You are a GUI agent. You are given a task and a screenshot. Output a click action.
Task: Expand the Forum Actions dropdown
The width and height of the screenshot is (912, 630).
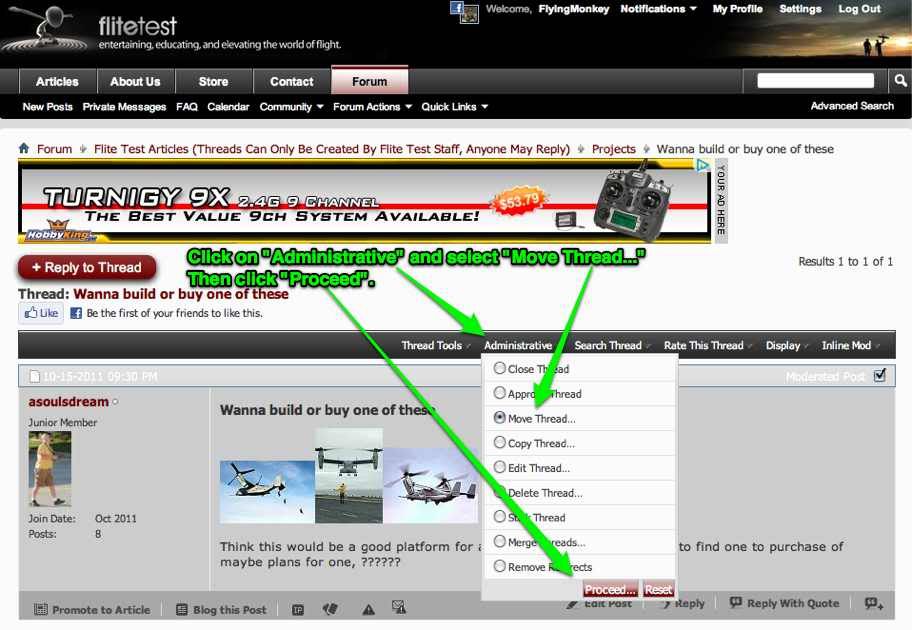372,106
